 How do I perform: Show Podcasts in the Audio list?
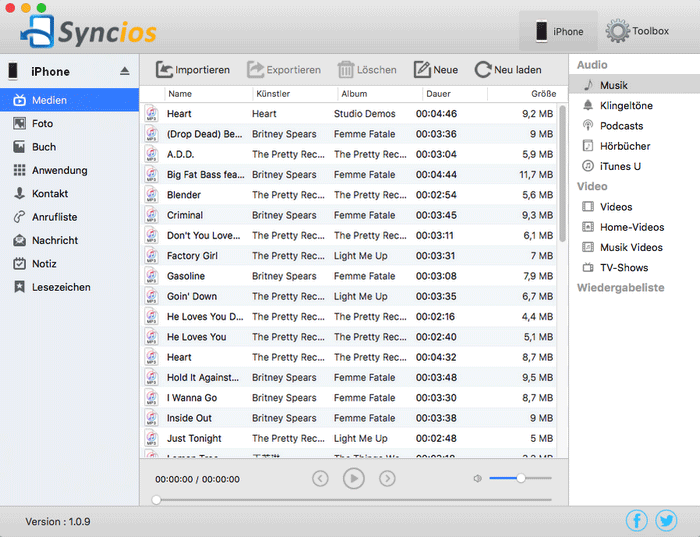[x=621, y=126]
